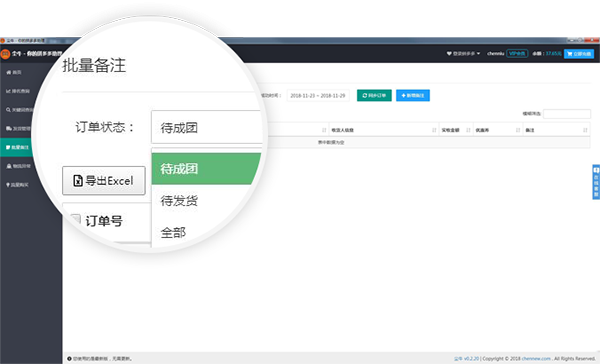600x364 pixels.
Task: Select 待成团 in the dropdown list
Action: [x=206, y=168]
